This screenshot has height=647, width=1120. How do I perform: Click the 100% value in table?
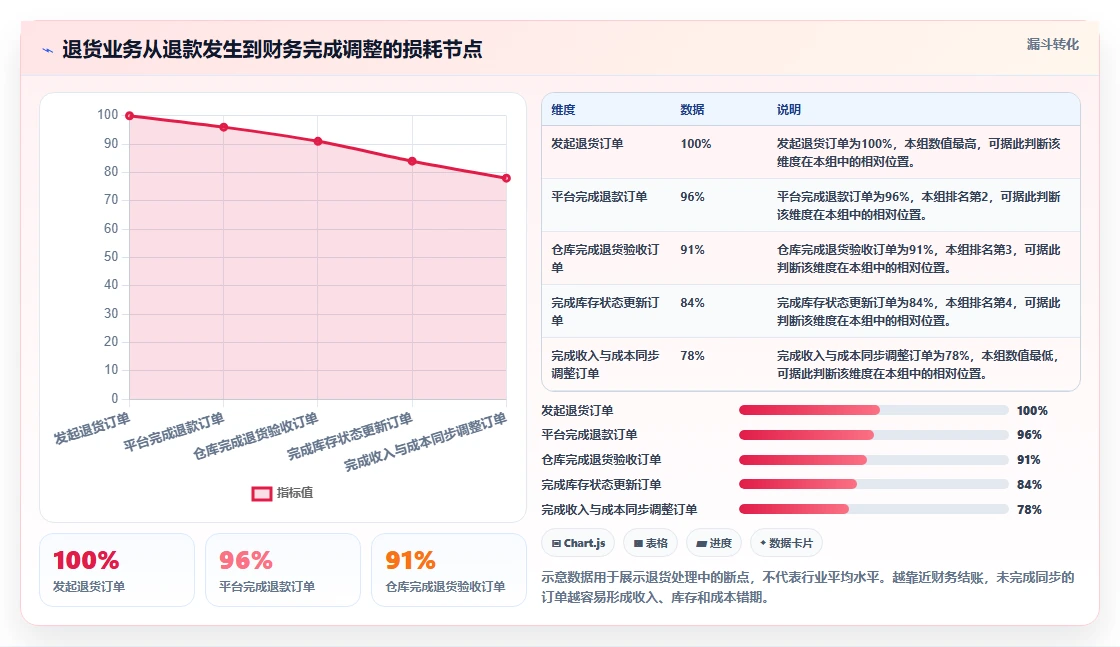coord(696,144)
